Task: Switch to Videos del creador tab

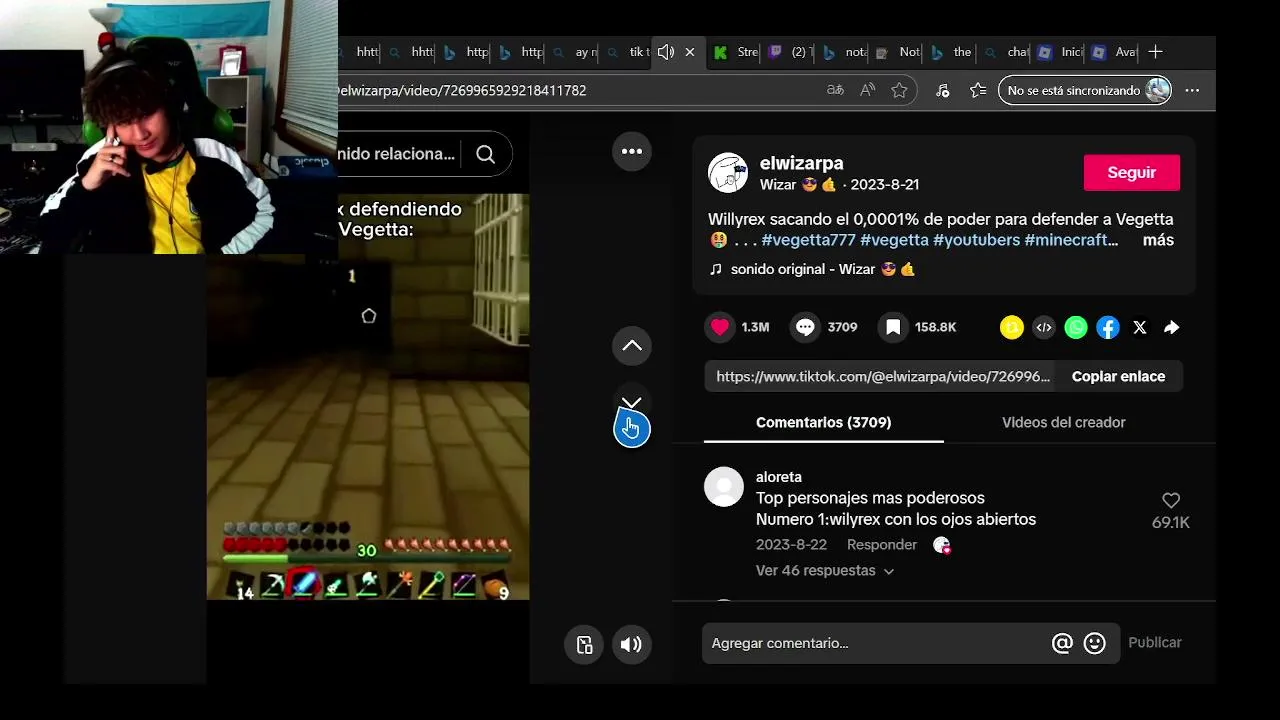Action: pos(1064,422)
